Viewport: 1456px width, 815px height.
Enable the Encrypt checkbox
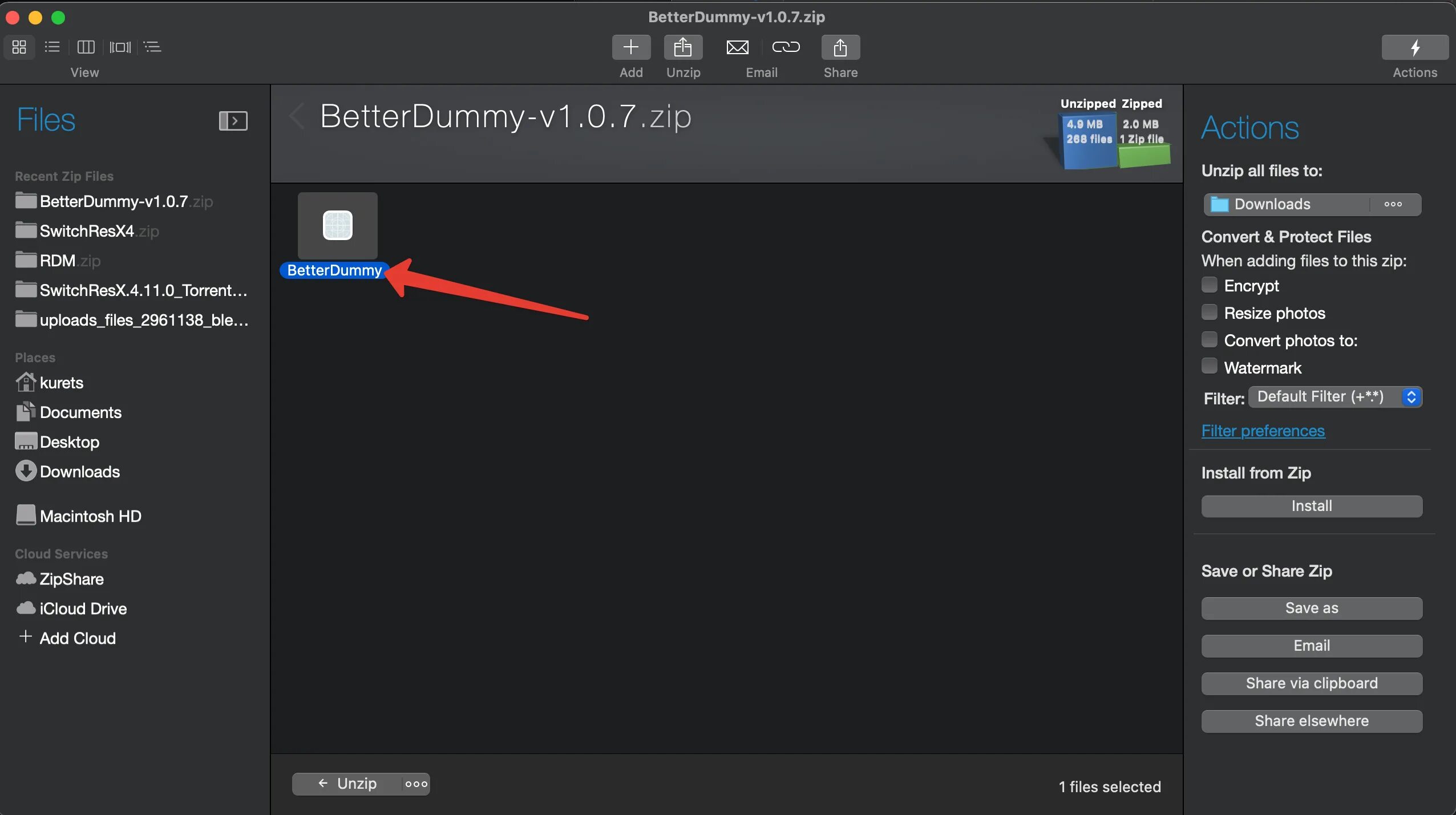click(1209, 285)
